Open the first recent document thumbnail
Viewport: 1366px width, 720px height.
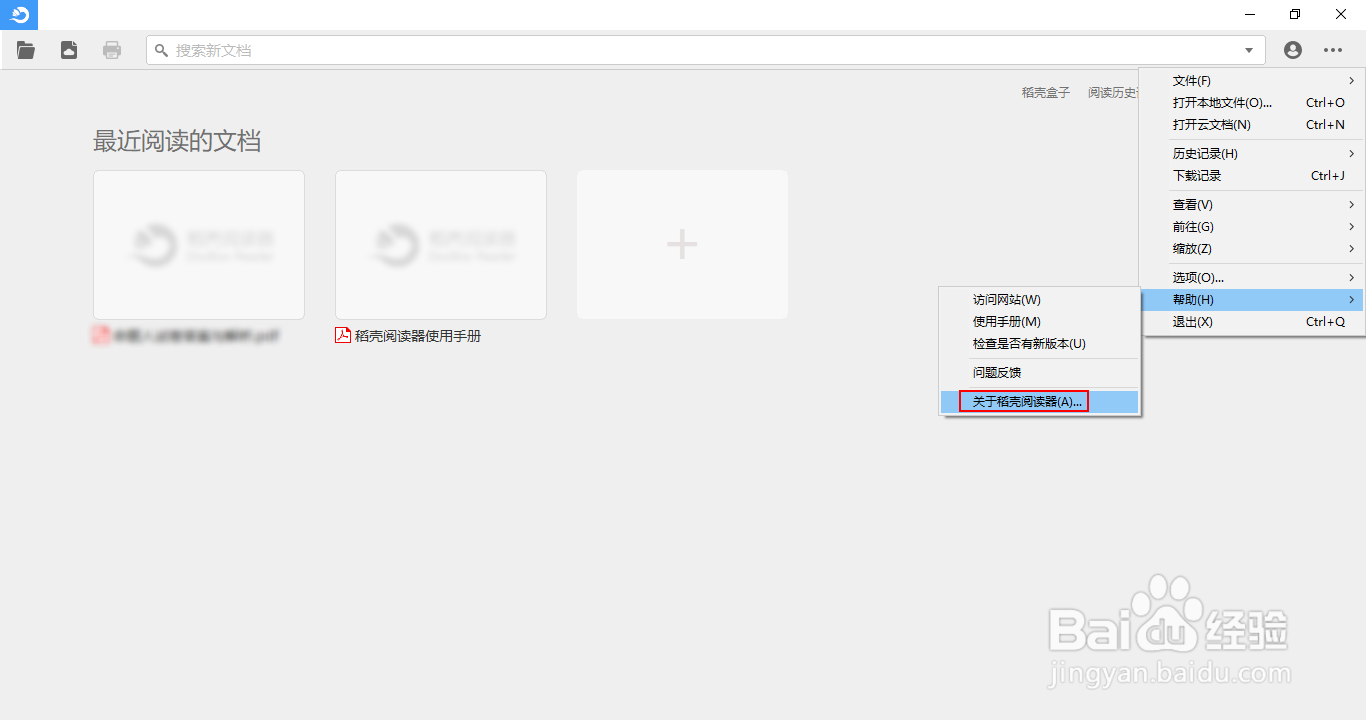coord(199,245)
